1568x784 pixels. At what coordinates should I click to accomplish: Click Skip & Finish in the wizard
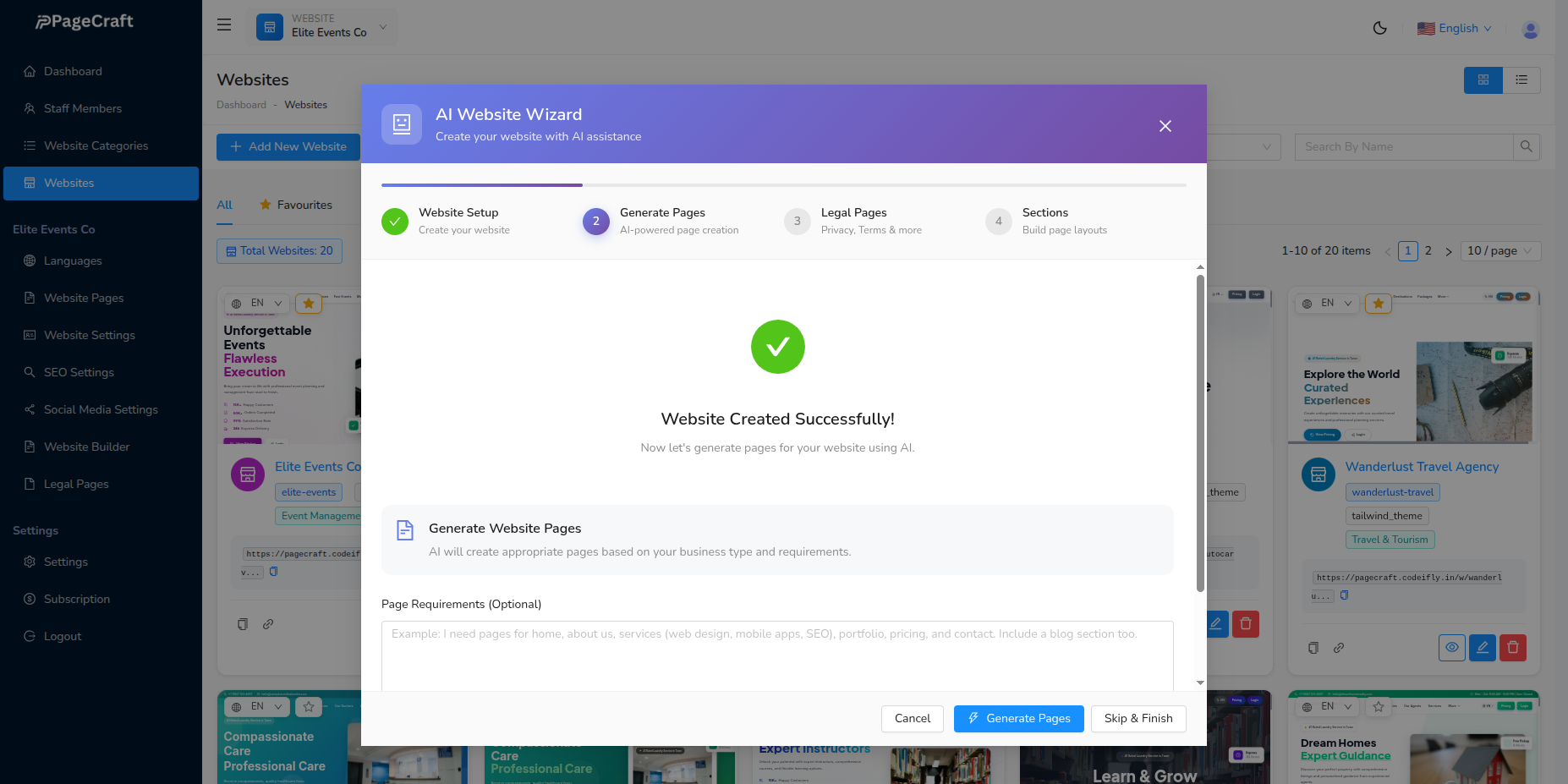click(1138, 718)
